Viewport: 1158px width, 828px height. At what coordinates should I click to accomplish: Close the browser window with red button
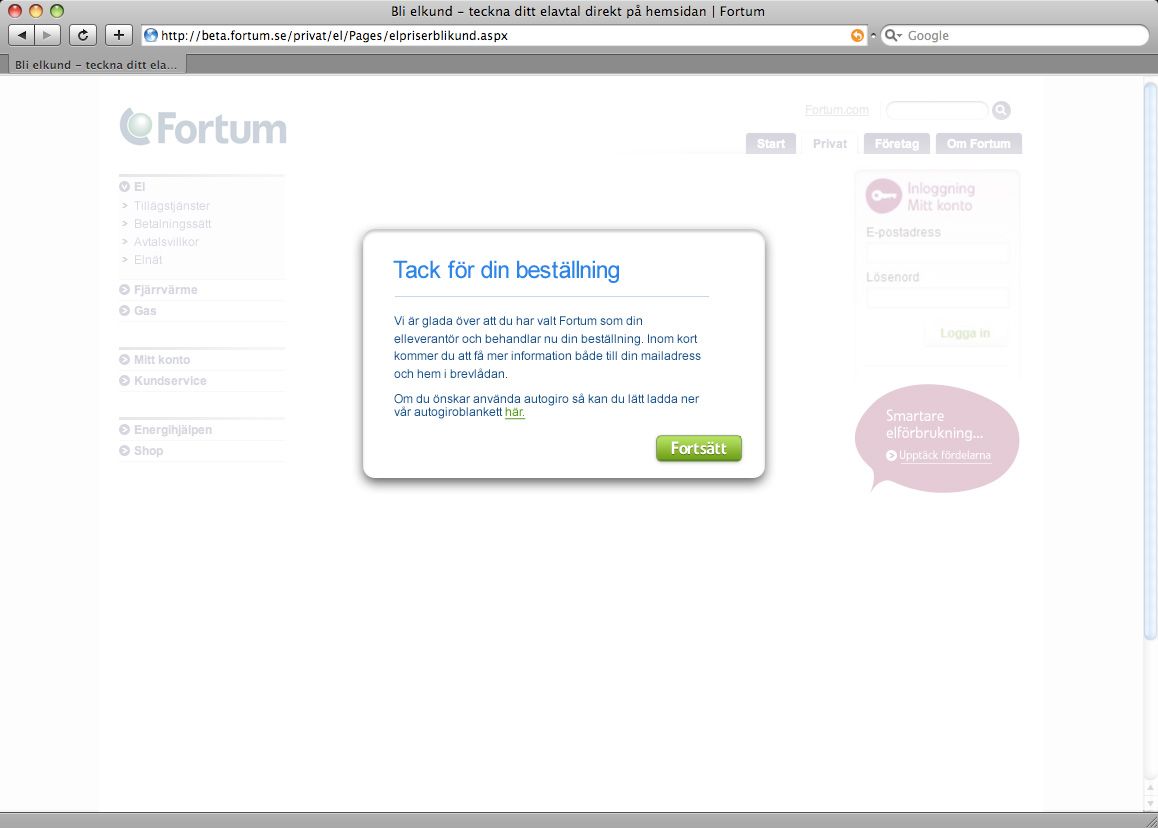[x=15, y=11]
